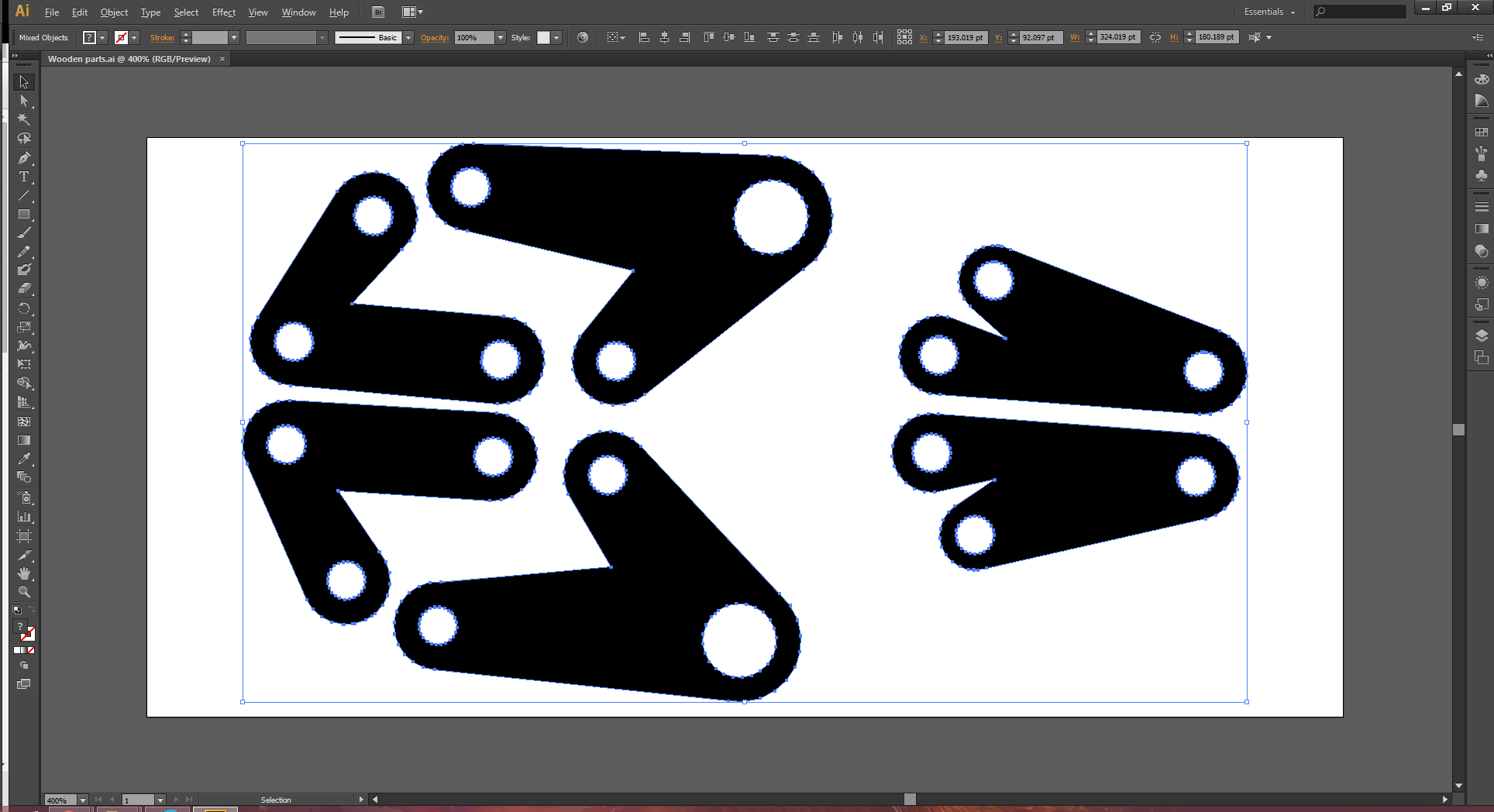Select the Rotate tool
The image size is (1494, 812).
24,308
